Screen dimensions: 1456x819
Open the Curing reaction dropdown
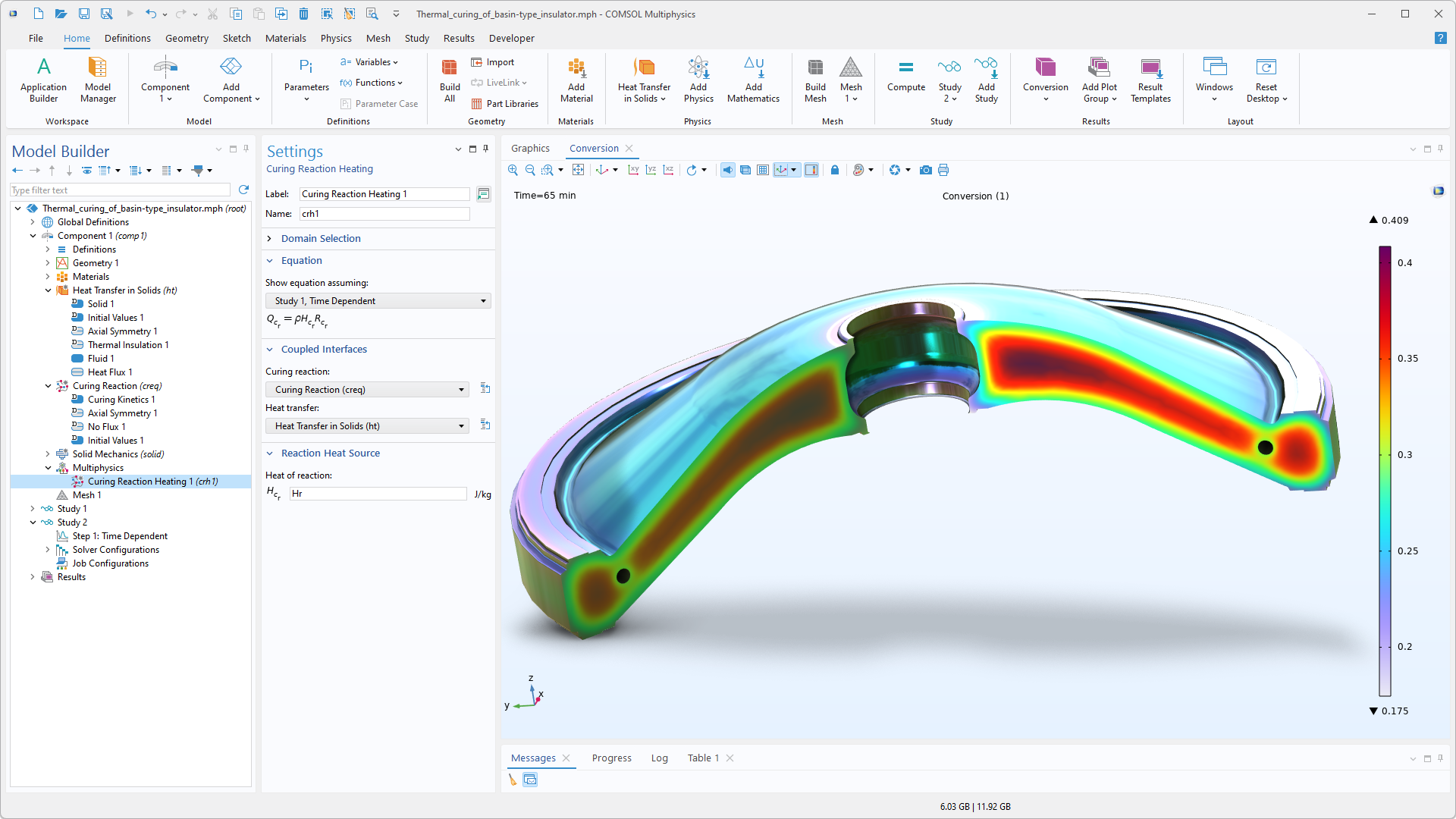(367, 390)
